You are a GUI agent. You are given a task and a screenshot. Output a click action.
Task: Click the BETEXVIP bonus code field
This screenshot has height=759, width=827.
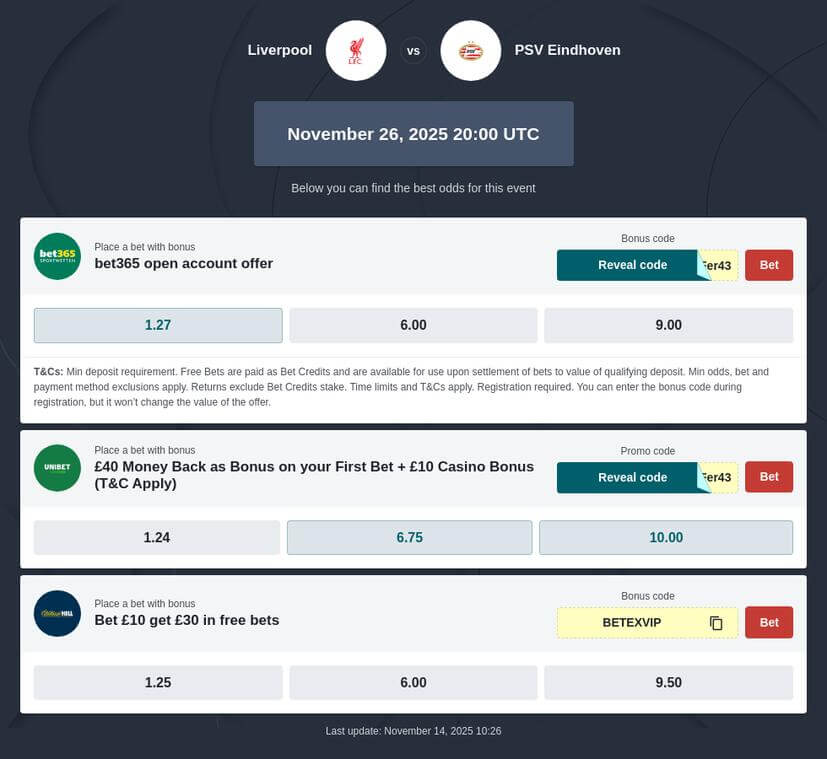click(x=632, y=623)
